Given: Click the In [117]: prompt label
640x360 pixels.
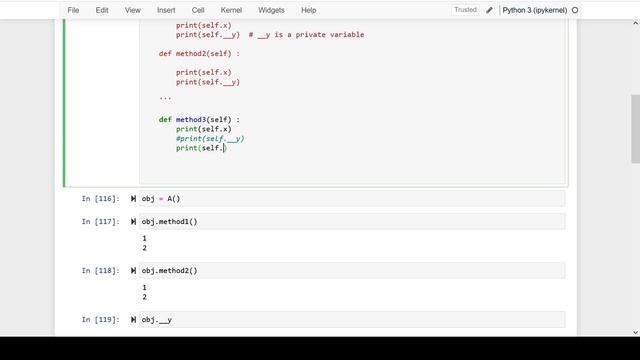Looking at the screenshot, I should [x=100, y=222].
